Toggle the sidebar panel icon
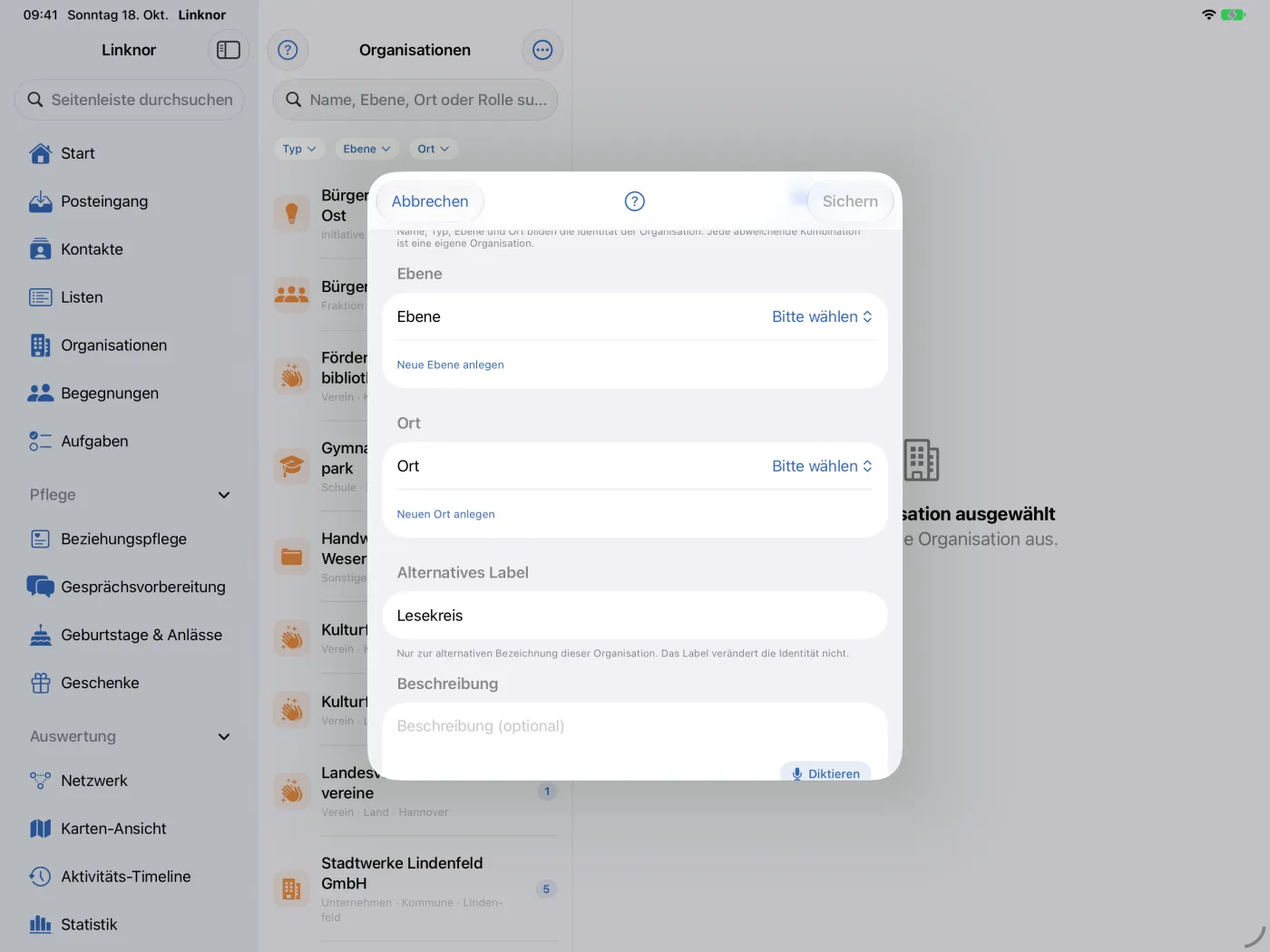Screen dimensions: 1270x952 (229, 50)
